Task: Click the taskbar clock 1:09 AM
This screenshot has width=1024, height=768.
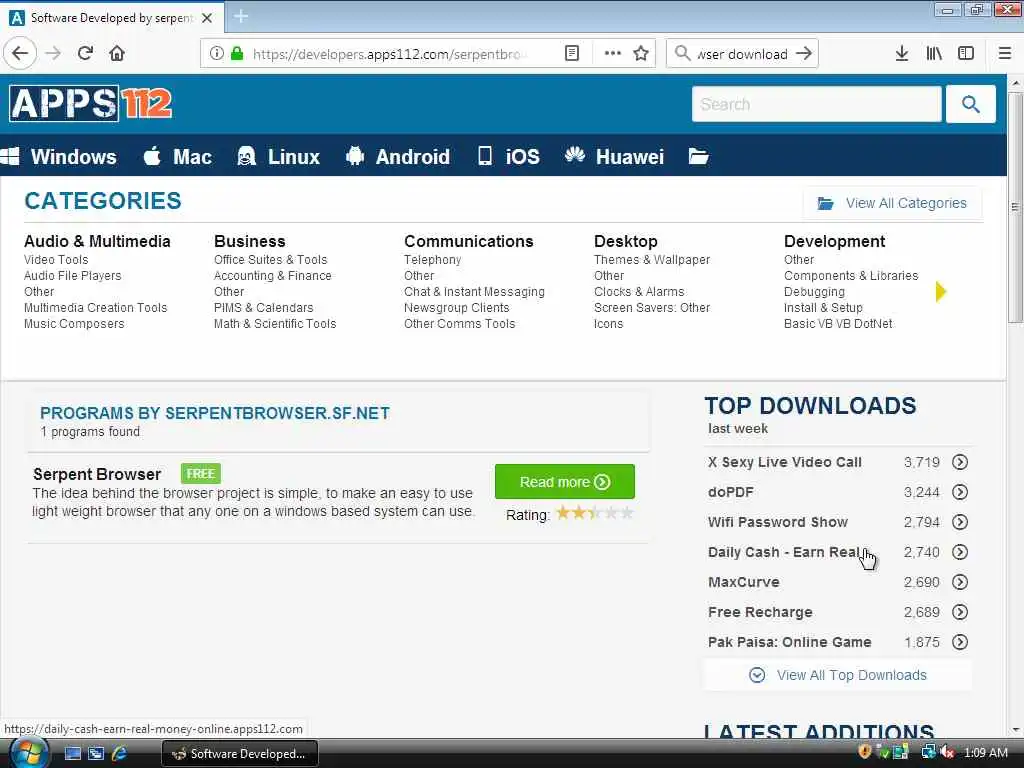Action: pos(985,753)
